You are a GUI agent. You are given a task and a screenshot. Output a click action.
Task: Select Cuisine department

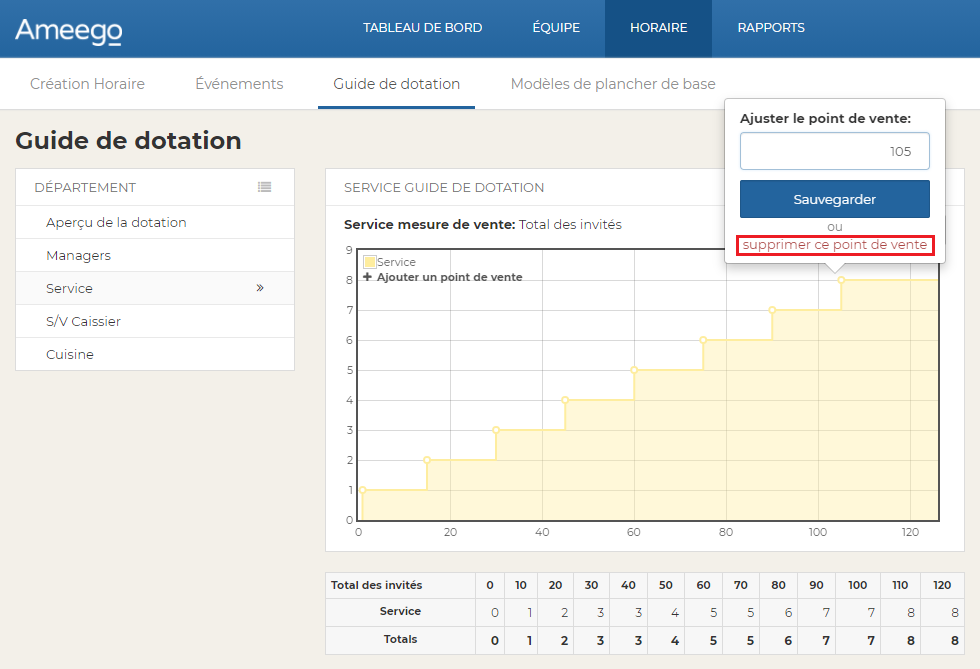click(70, 354)
